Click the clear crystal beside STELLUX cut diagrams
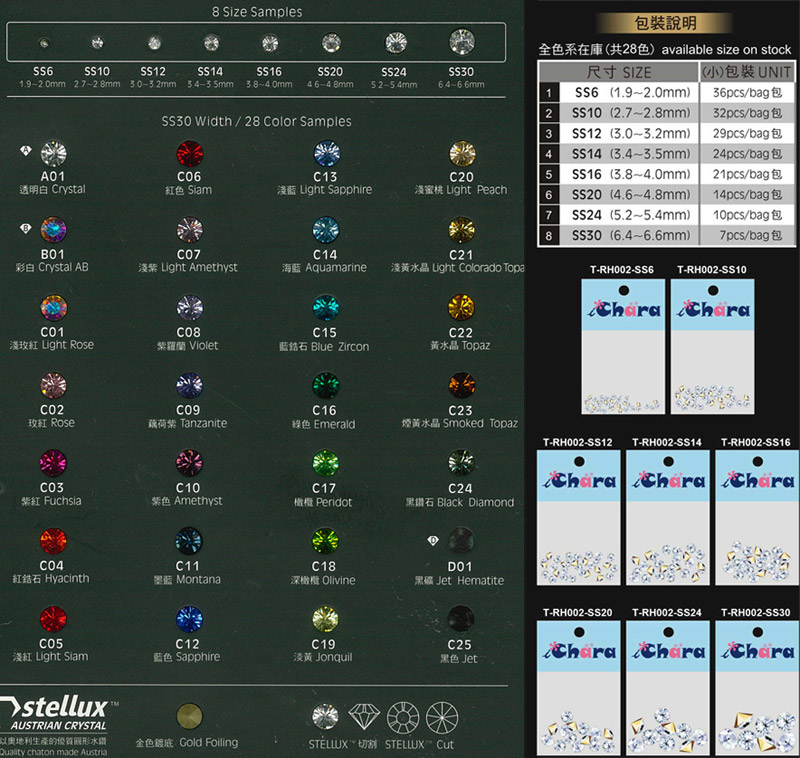This screenshot has height=758, width=800. 325,716
